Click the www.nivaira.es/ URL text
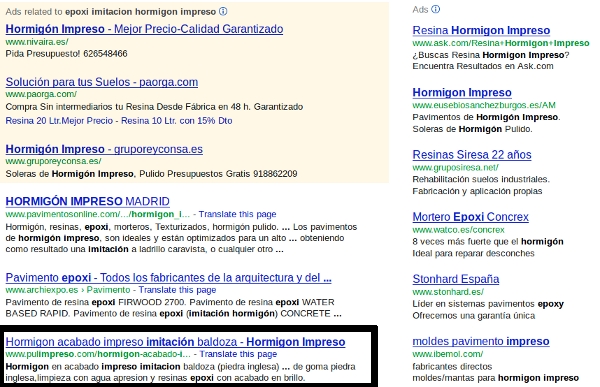Viewport: 600px width, 387px height. [x=37, y=42]
